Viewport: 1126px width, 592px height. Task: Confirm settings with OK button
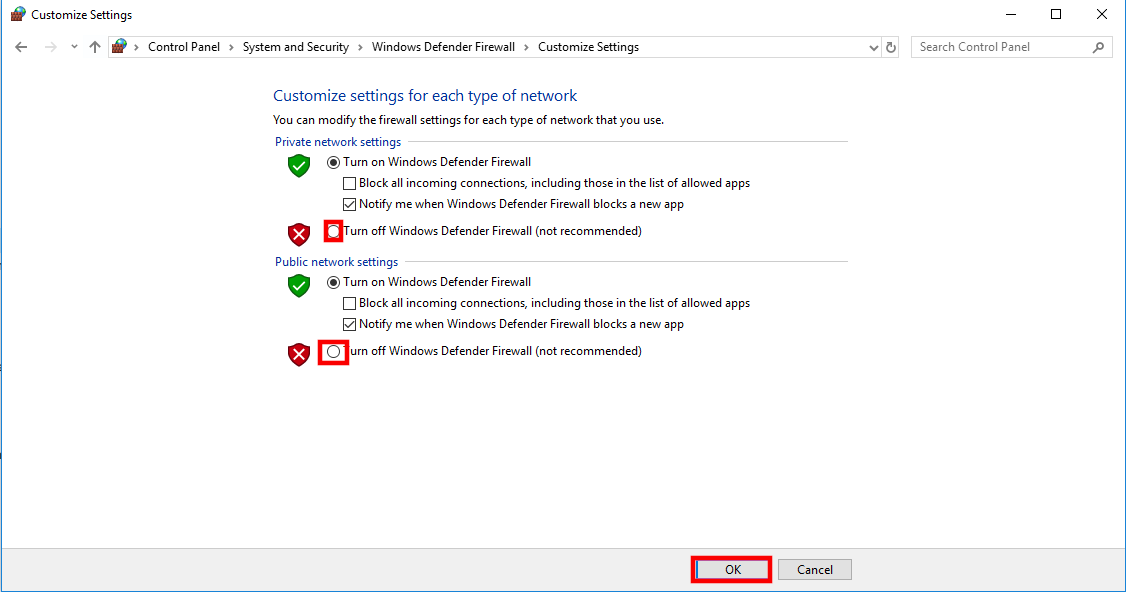point(732,570)
